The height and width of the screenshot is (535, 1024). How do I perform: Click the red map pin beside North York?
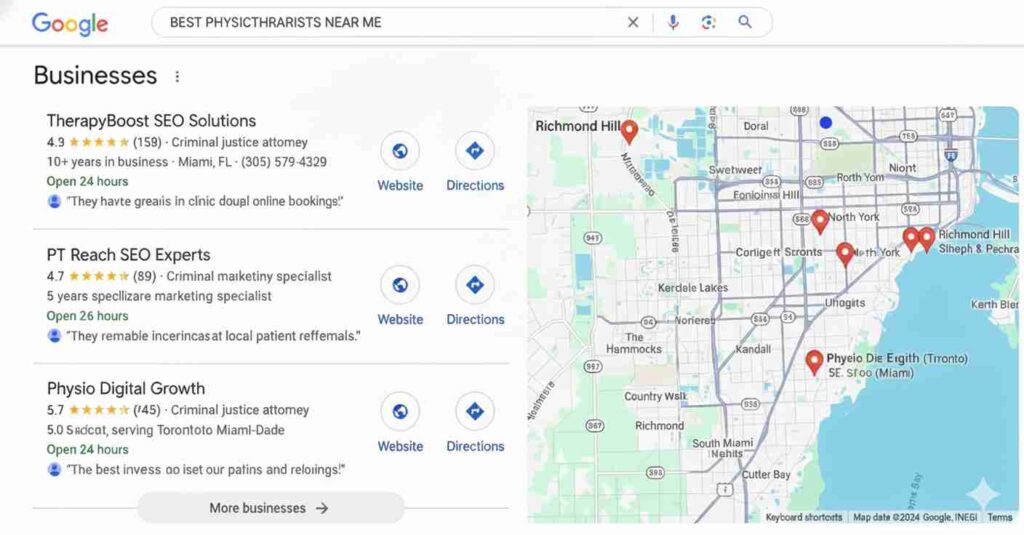point(820,222)
